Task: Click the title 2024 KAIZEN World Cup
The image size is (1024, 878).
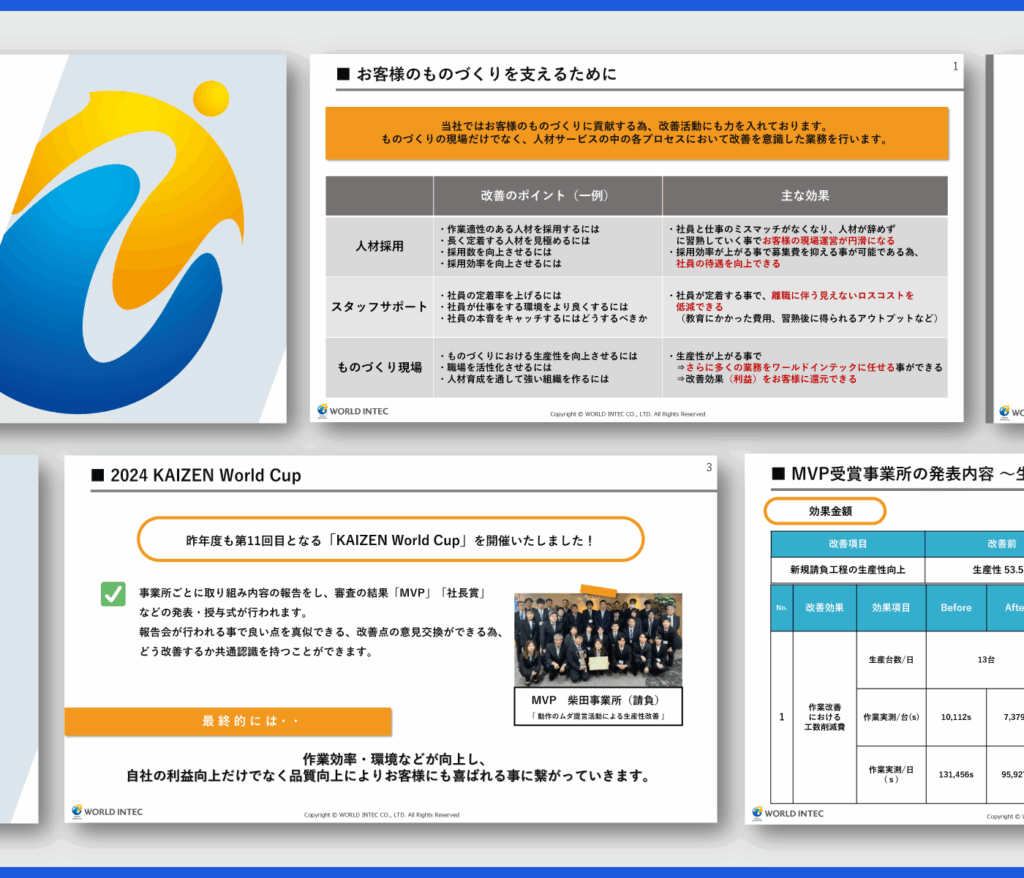Action: coord(206,475)
